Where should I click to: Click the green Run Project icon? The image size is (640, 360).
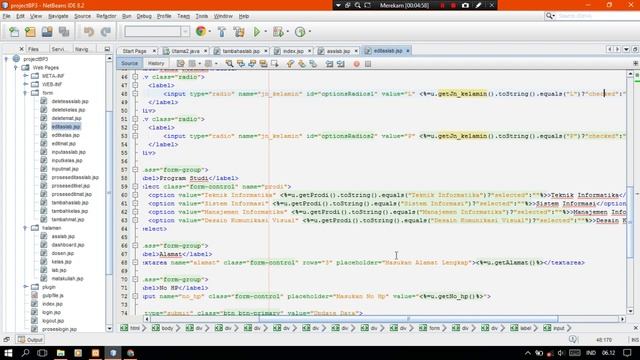[257, 32]
